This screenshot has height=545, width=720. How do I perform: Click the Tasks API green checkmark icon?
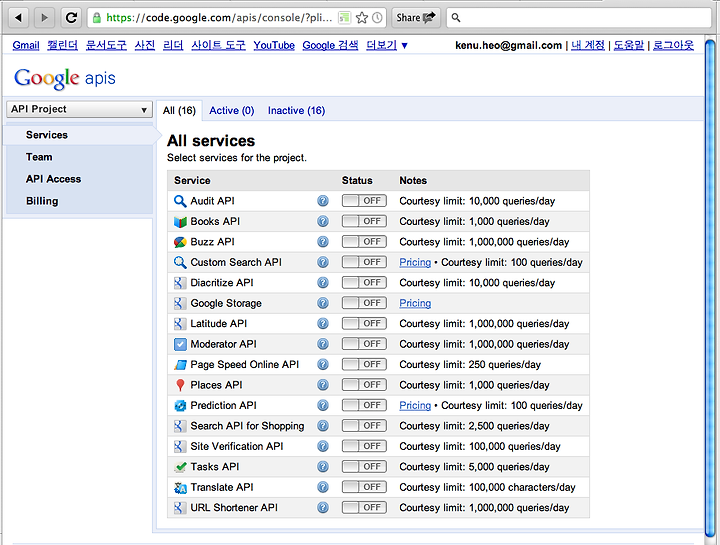pos(180,467)
